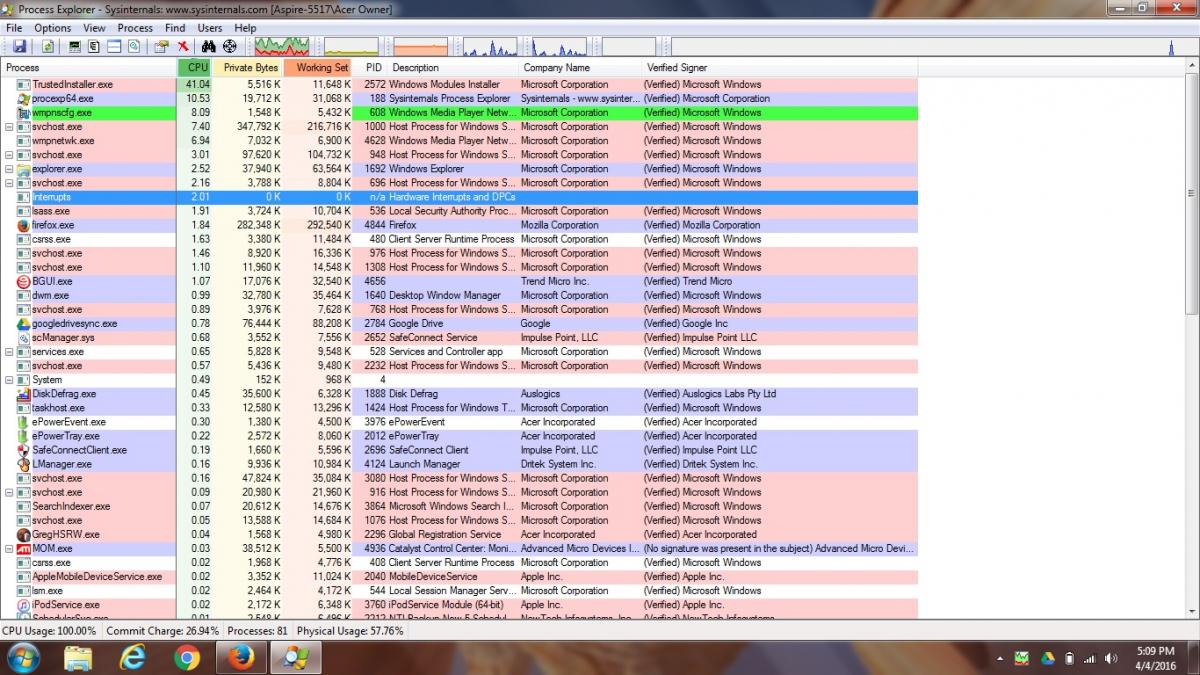1200x675 pixels.
Task: Click the iPodService.exe process icon
Action: pyautogui.click(x=24, y=604)
